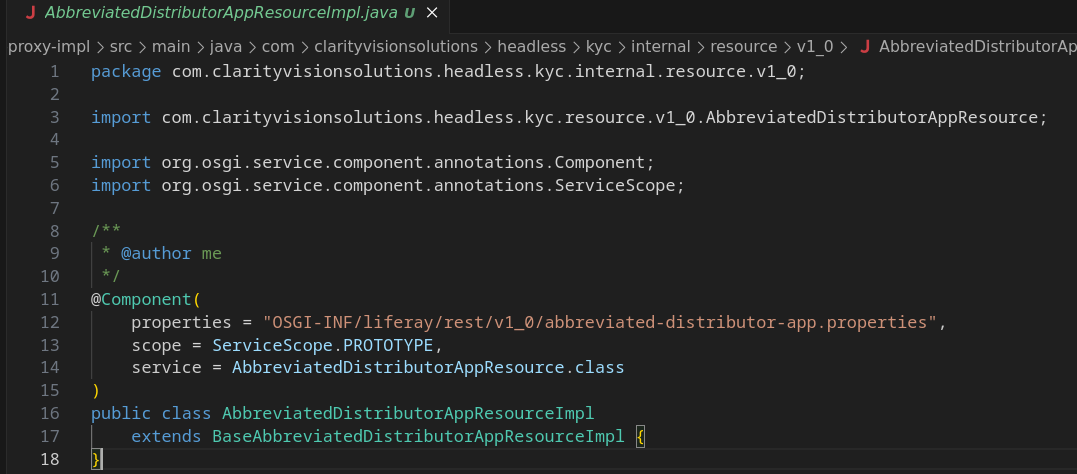The width and height of the screenshot is (1077, 474).
Task: Click the 'package' keyword on line 1
Action: pyautogui.click(x=126, y=71)
